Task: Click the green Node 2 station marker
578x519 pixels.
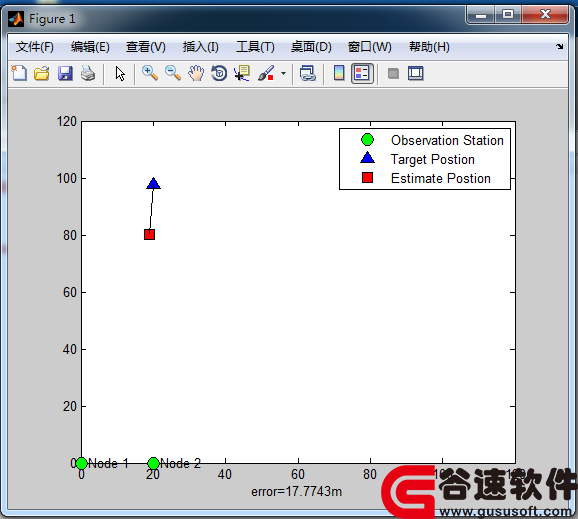Action: coord(153,463)
